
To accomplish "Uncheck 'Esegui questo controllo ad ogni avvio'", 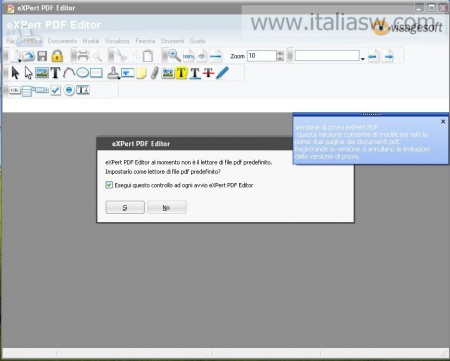I will [x=109, y=185].
